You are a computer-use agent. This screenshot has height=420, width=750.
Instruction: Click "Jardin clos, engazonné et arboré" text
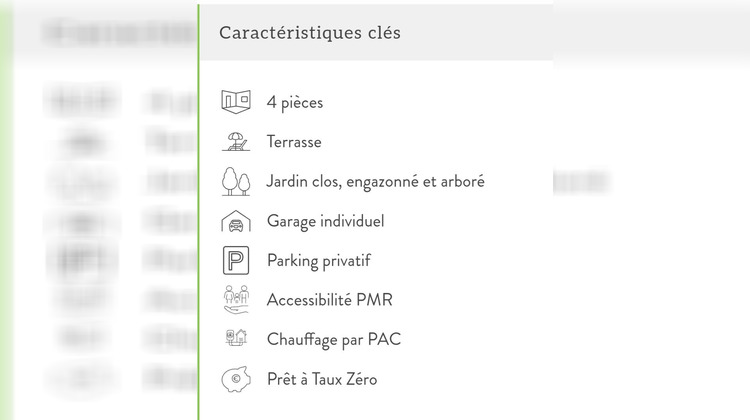click(375, 182)
